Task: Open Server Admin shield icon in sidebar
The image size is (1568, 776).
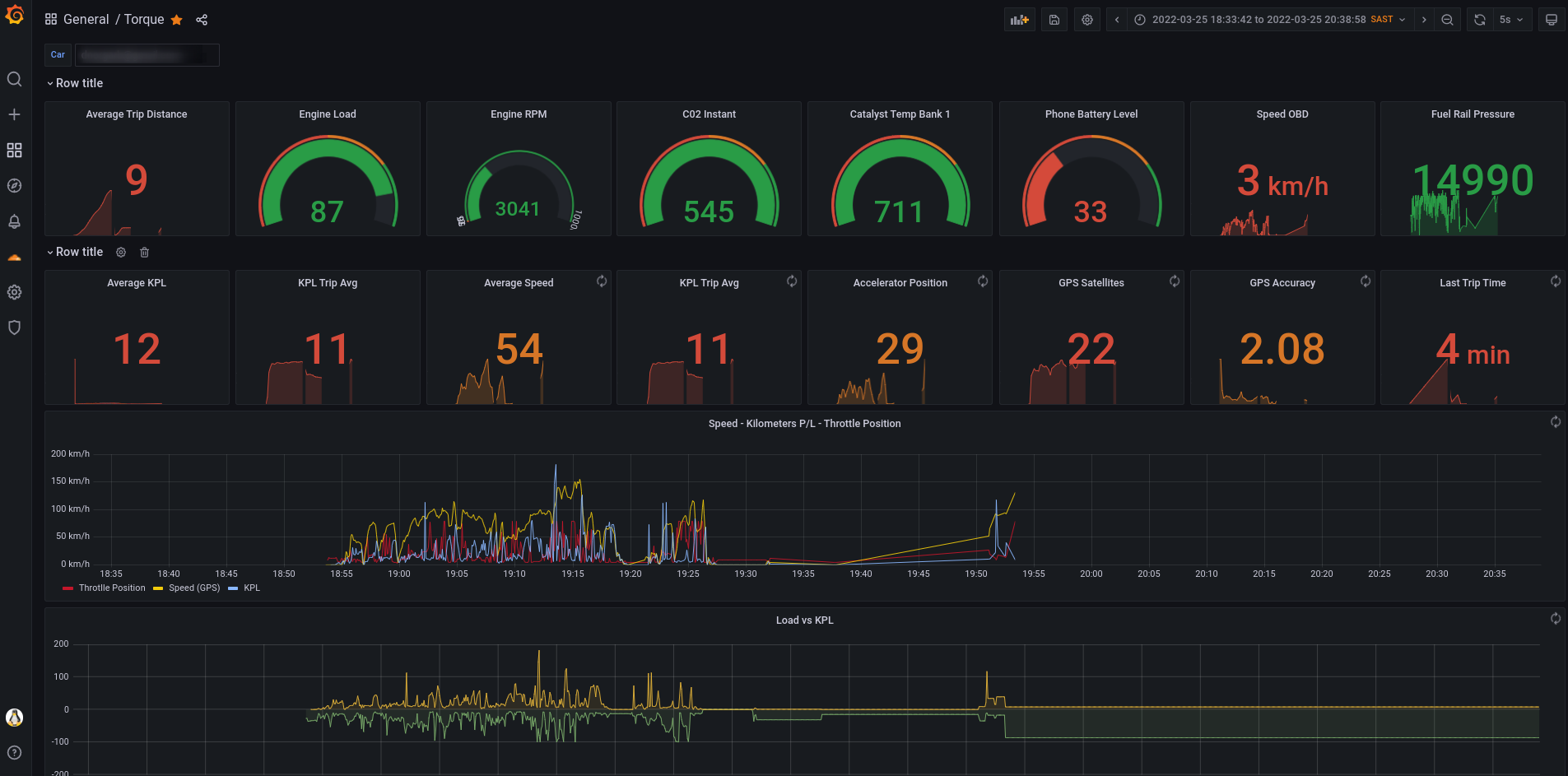Action: [x=14, y=328]
